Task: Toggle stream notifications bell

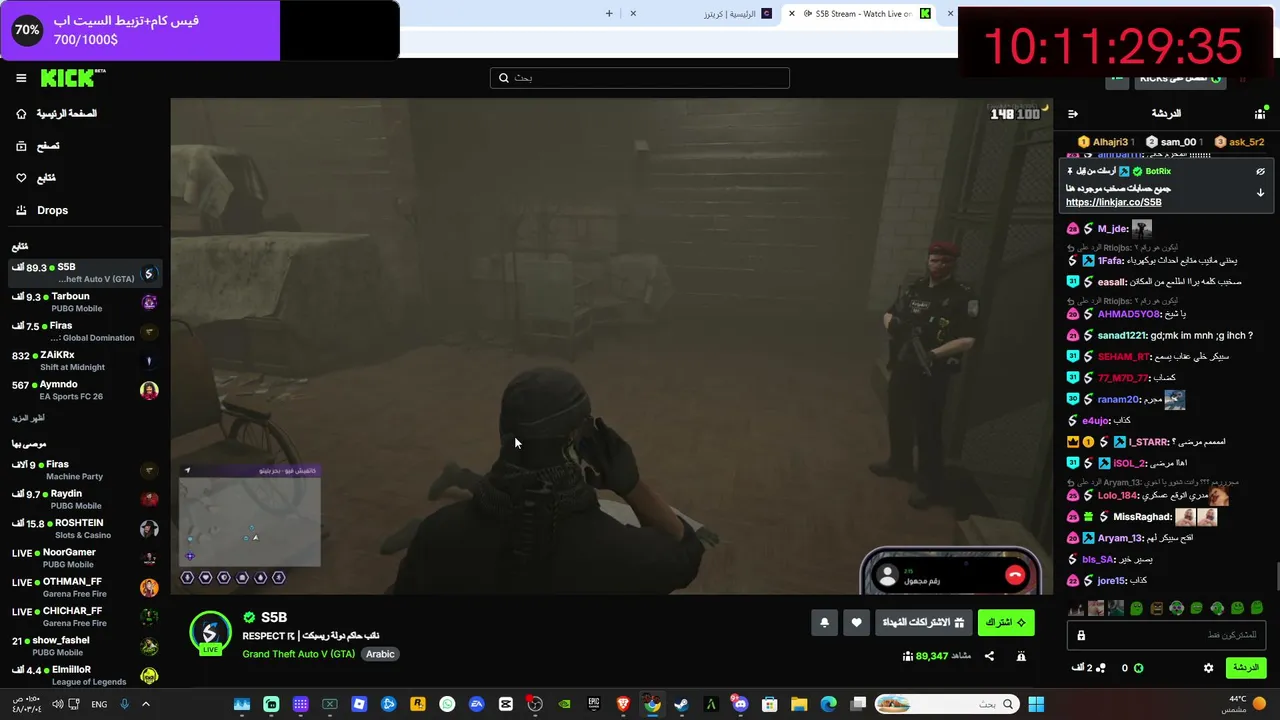Action: point(824,622)
